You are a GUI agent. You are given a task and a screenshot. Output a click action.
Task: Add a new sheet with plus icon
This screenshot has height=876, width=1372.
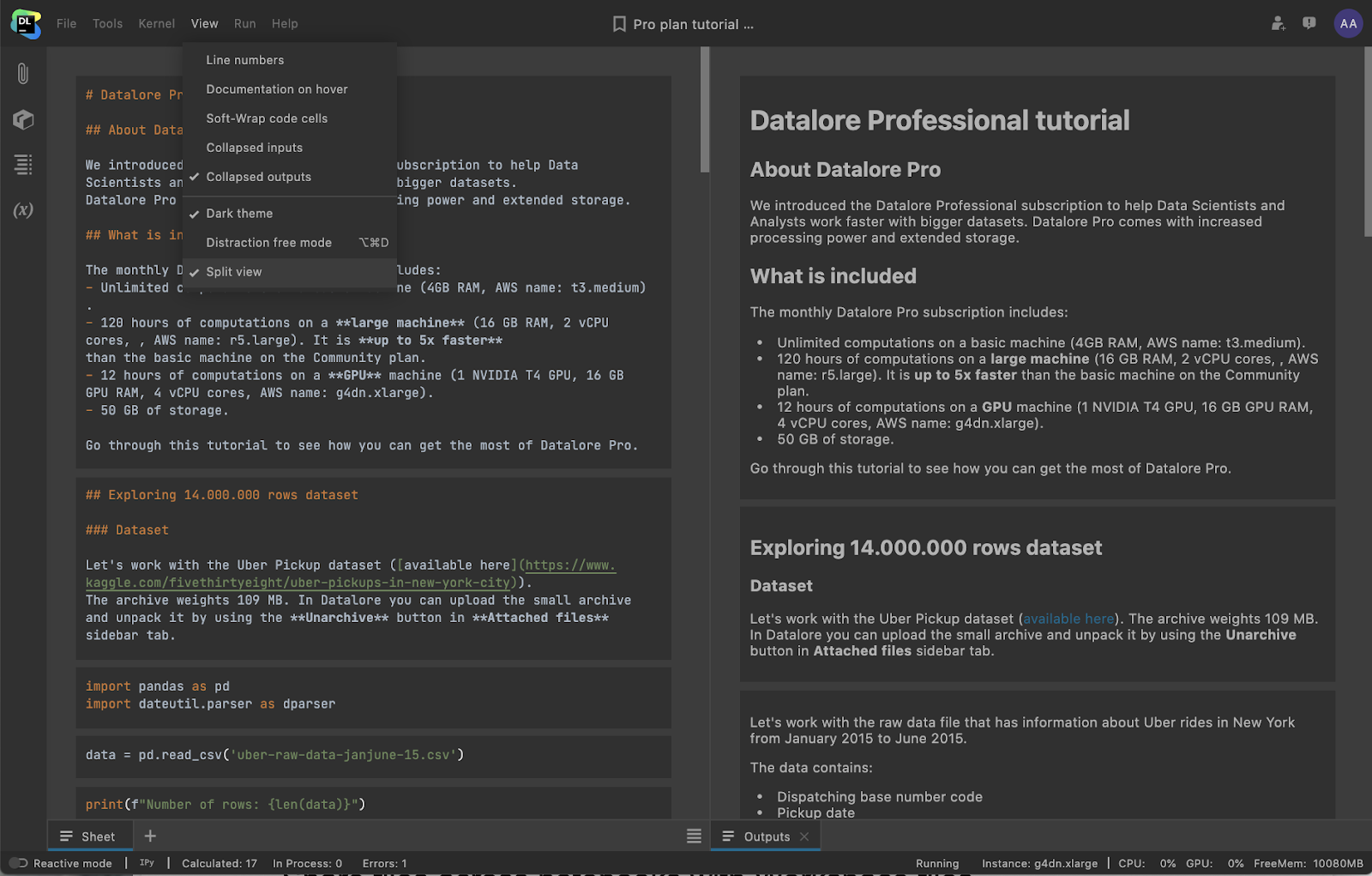coord(150,836)
